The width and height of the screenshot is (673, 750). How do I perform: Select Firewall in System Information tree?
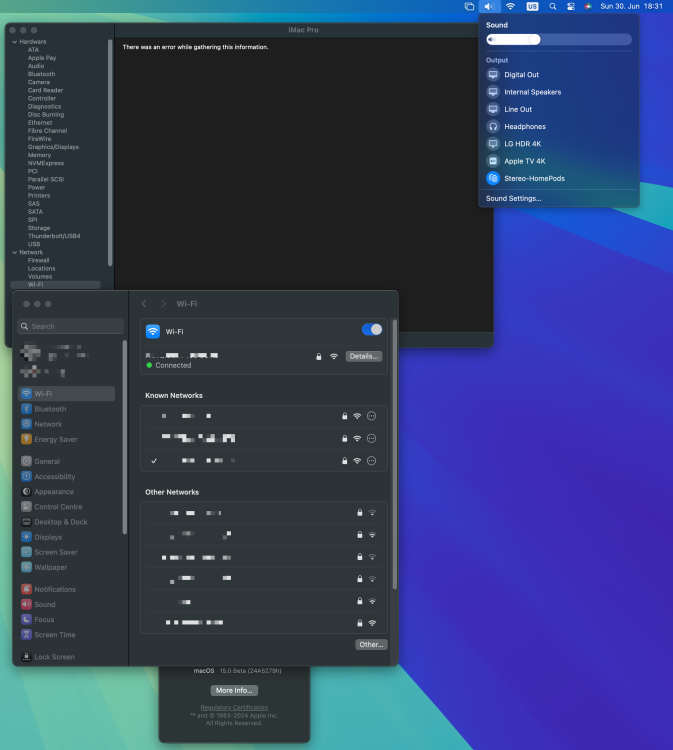tap(38, 261)
